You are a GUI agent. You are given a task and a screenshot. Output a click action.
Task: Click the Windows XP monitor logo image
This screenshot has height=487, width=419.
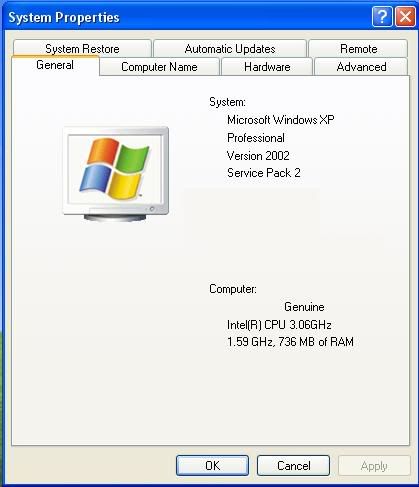pos(116,174)
